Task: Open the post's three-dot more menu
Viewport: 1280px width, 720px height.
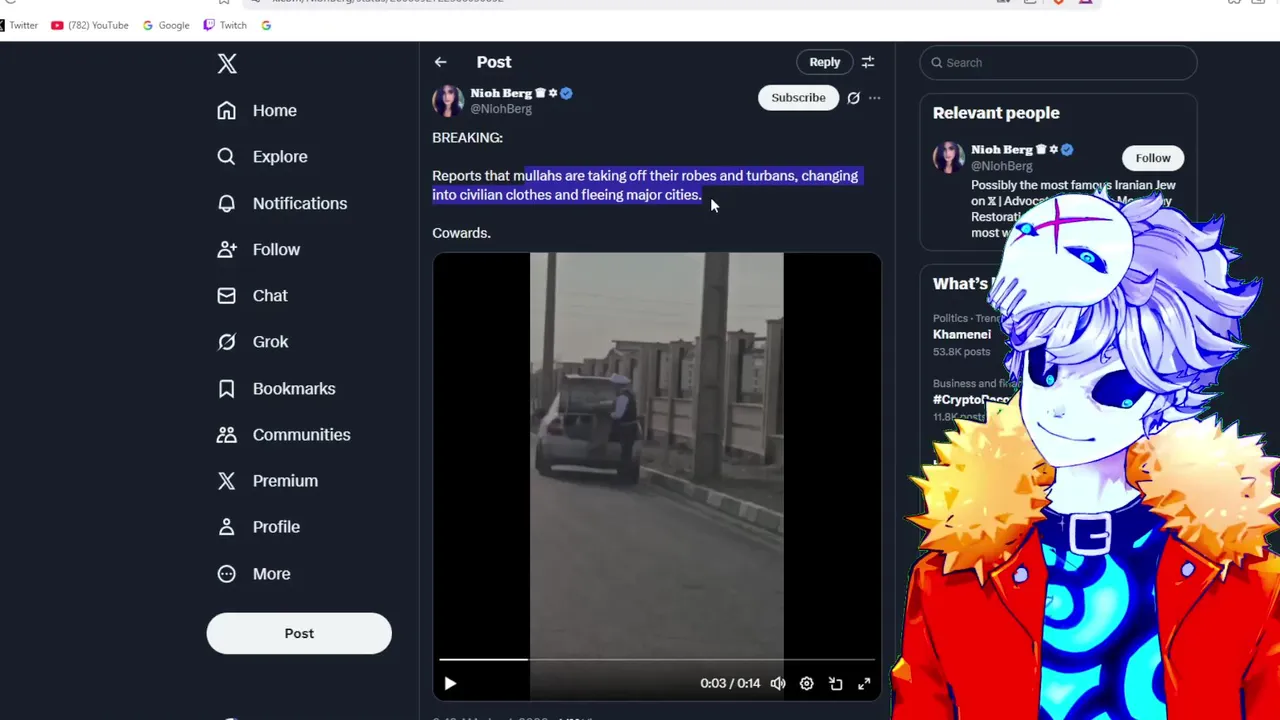Action: tap(874, 98)
